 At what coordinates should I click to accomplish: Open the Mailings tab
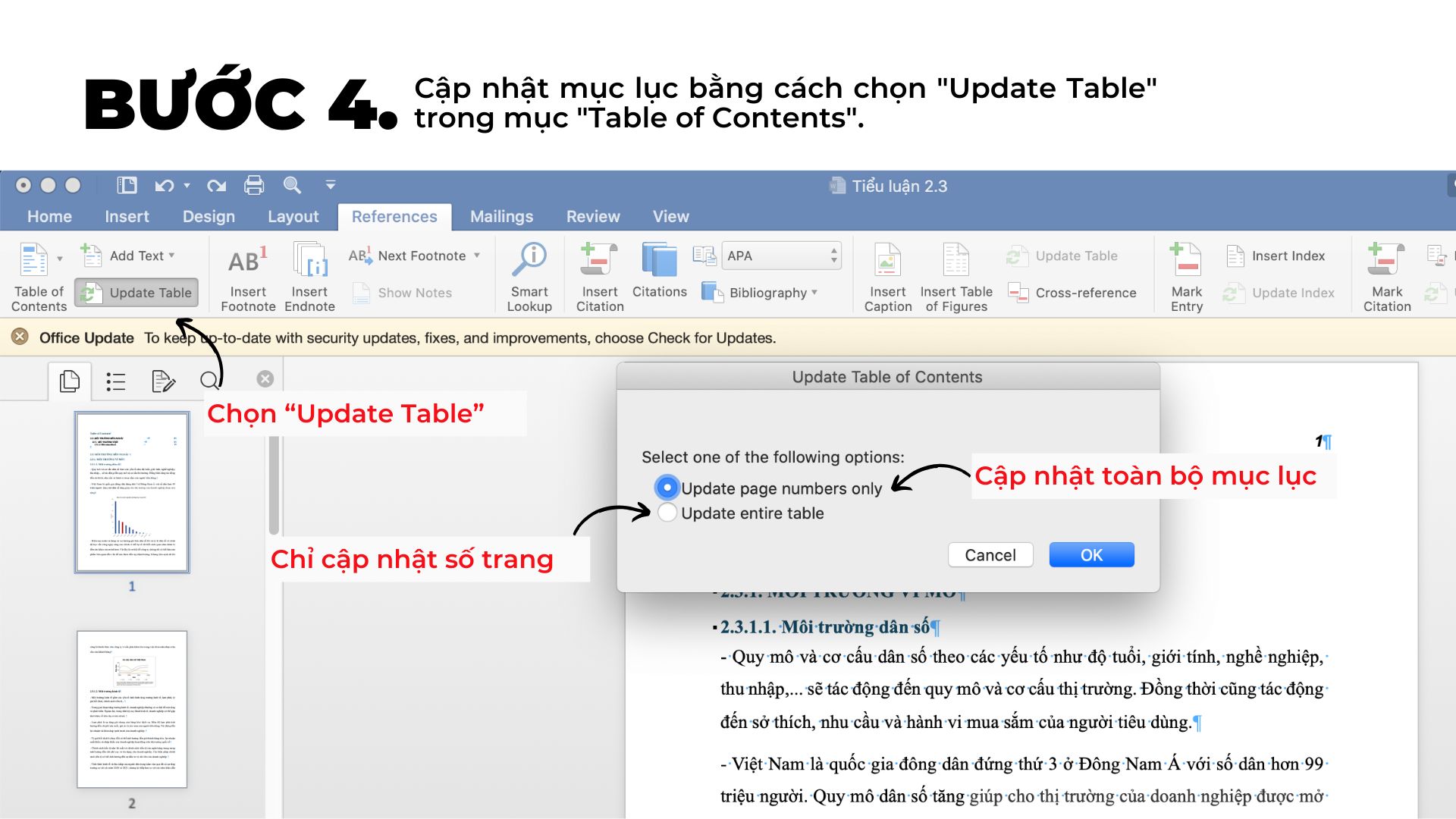501,217
